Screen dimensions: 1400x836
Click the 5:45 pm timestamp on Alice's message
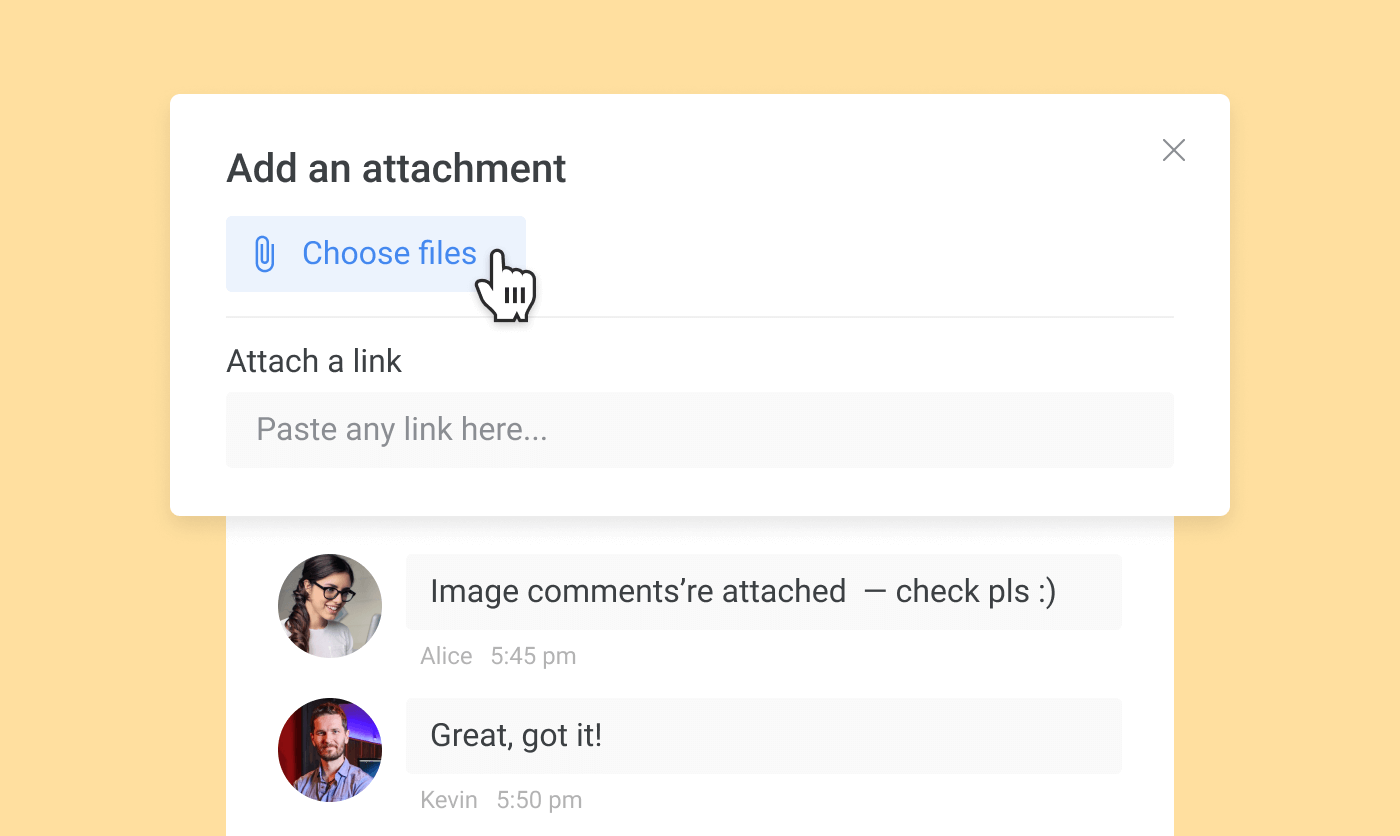click(x=533, y=656)
